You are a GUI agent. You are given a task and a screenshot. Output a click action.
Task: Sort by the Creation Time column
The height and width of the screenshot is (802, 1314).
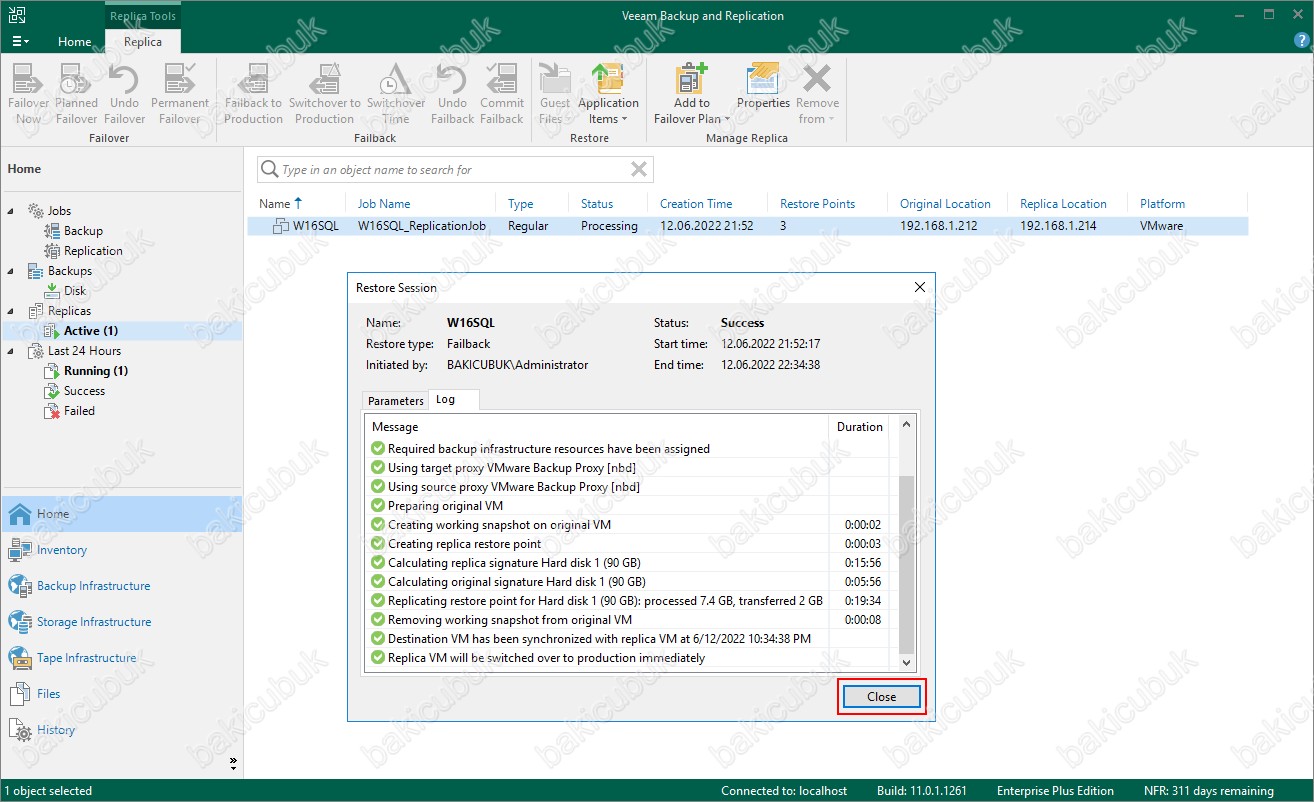(x=696, y=203)
